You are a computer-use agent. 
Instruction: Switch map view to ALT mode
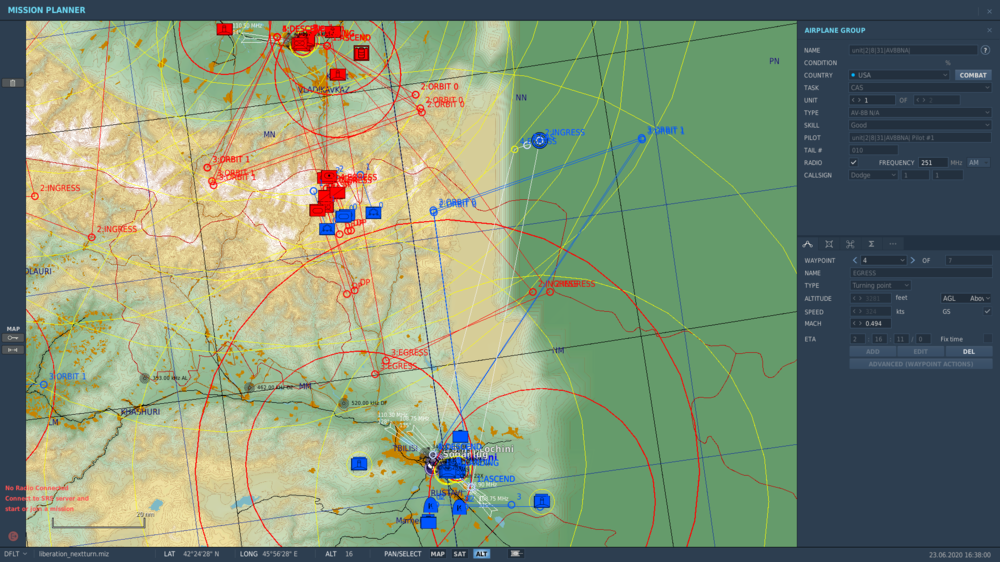(x=482, y=554)
